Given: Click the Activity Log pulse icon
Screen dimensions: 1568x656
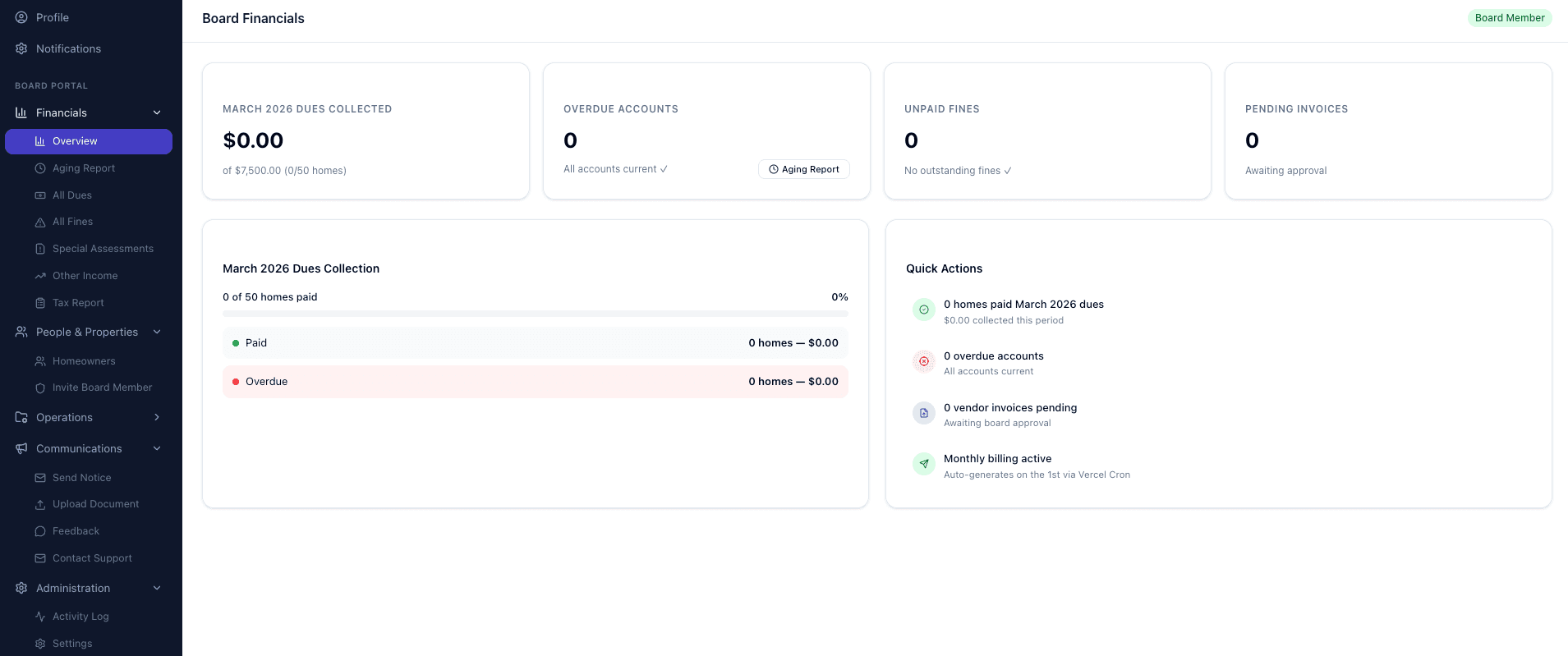Looking at the screenshot, I should 40,617.
